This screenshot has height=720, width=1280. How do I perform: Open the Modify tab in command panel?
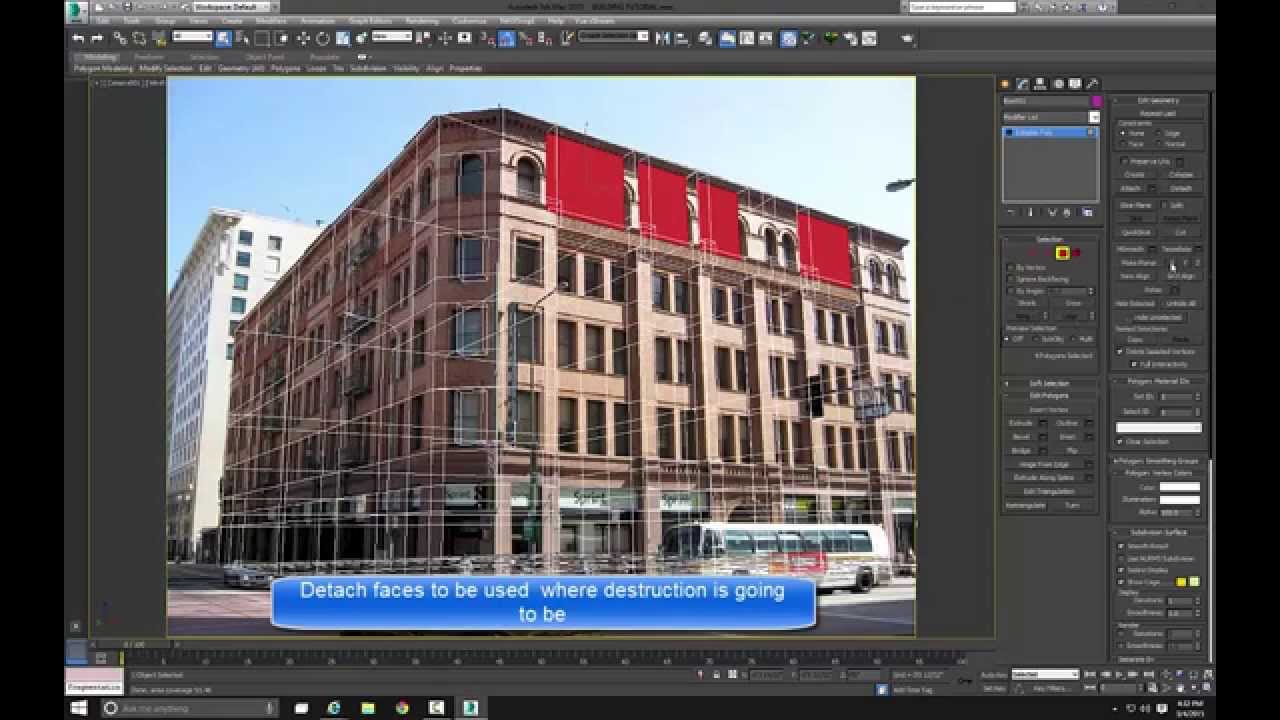[x=1023, y=83]
